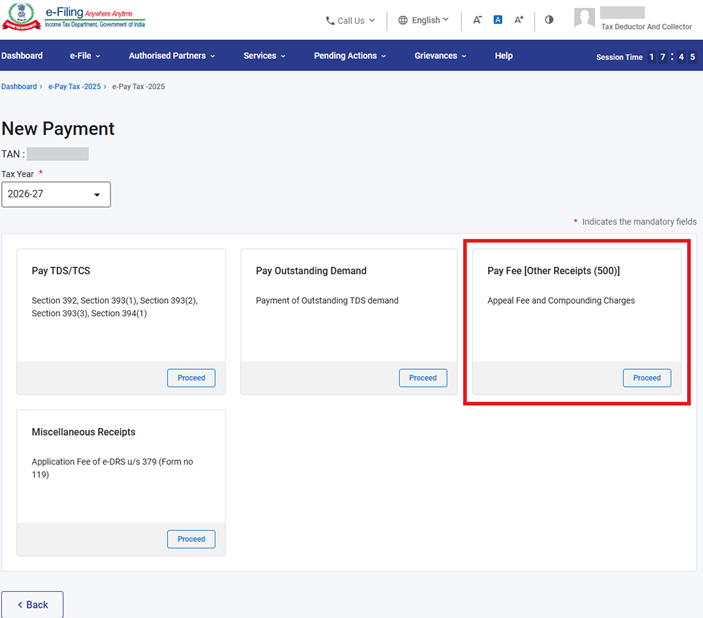Open the Services menu
This screenshot has height=618, width=703.
coord(264,56)
